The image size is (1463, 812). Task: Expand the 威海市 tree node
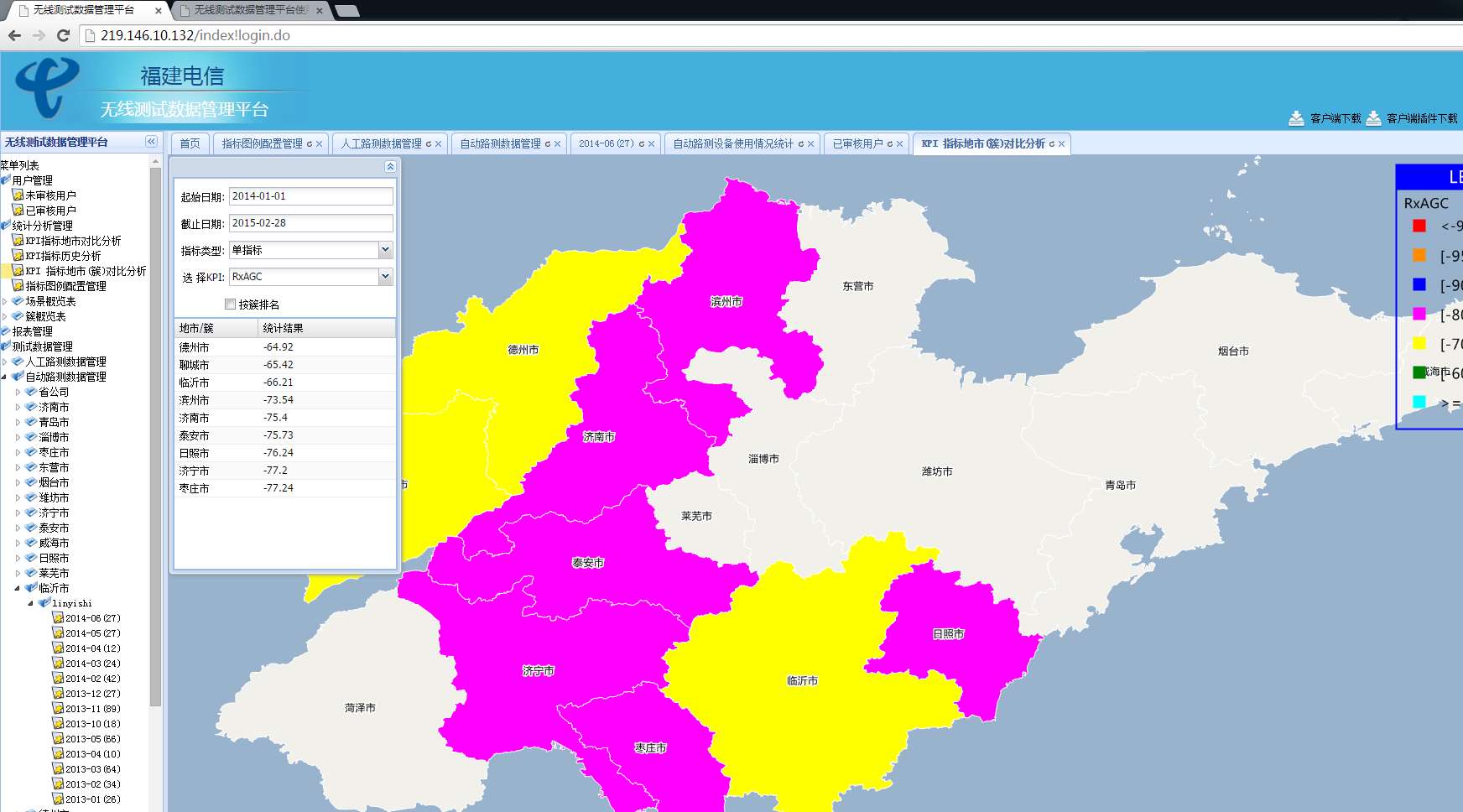[x=18, y=543]
